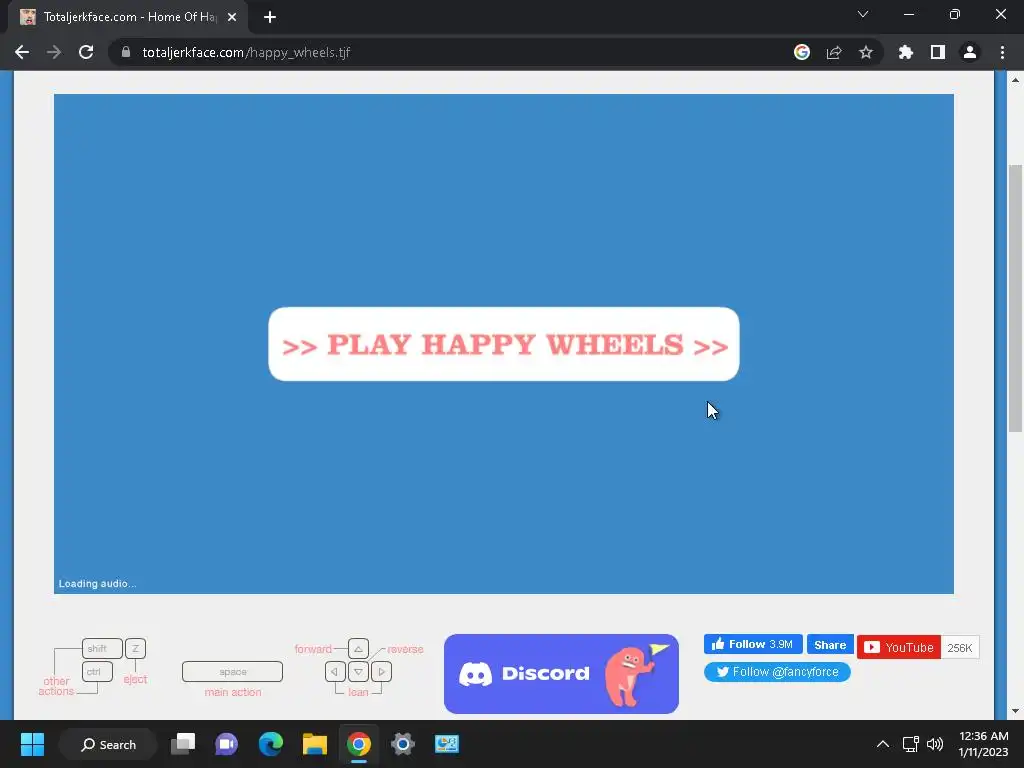Open the Windows Start menu
1024x768 pixels.
[32, 744]
